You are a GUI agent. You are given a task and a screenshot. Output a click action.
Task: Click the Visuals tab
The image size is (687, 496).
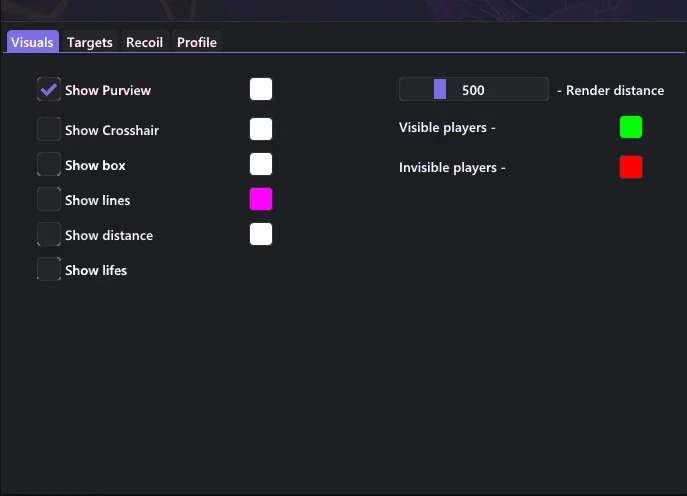pyautogui.click(x=32, y=42)
